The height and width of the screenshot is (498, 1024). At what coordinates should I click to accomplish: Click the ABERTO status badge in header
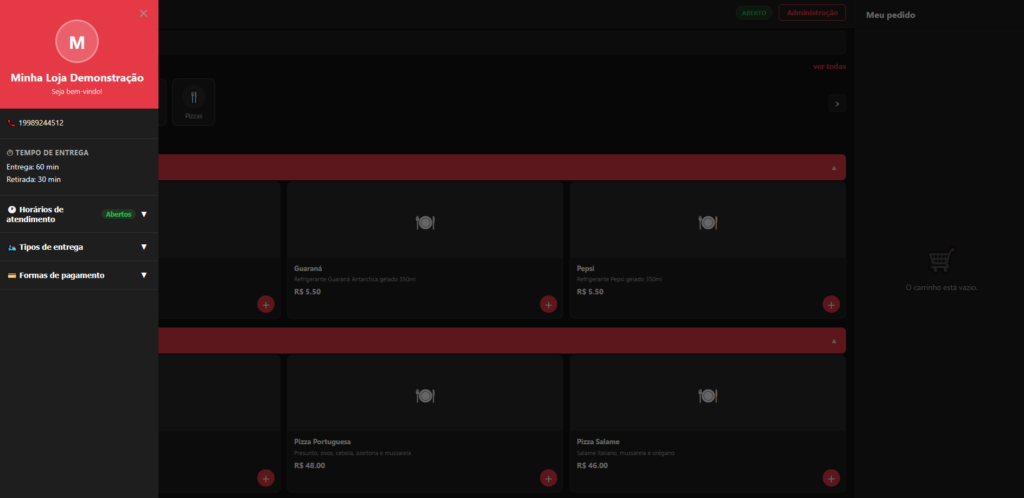pos(753,13)
